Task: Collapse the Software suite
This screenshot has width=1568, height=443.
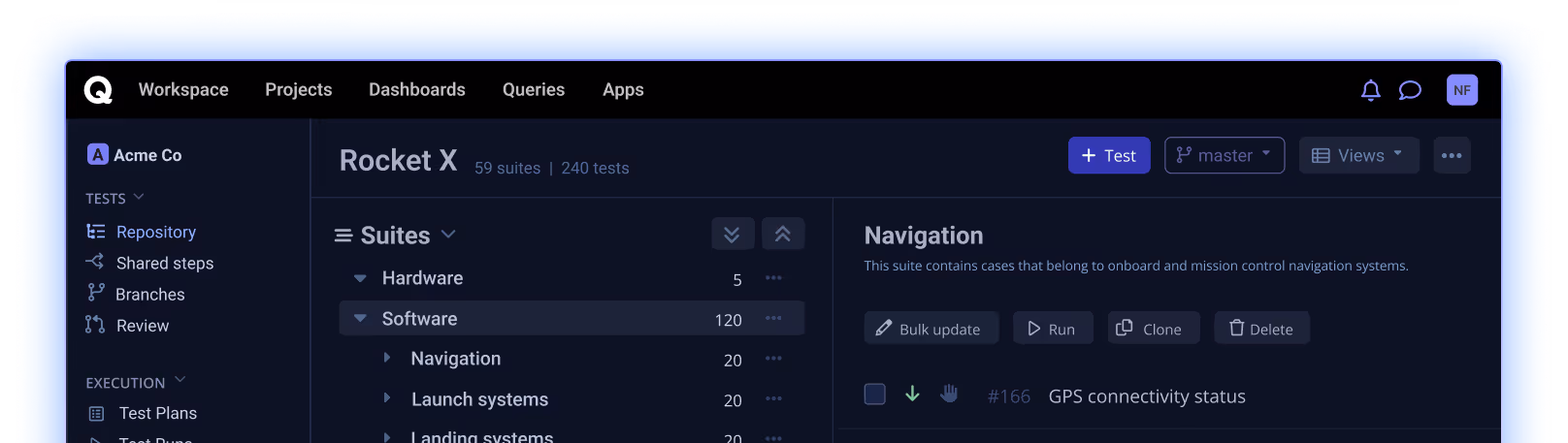Action: 360,318
